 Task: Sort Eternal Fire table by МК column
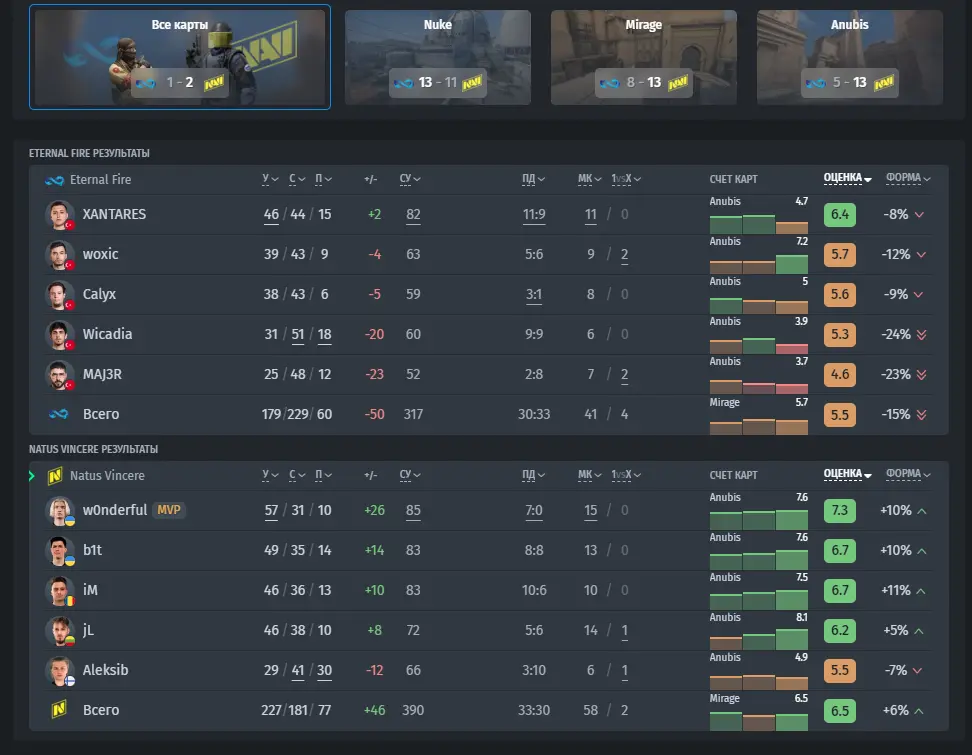590,179
